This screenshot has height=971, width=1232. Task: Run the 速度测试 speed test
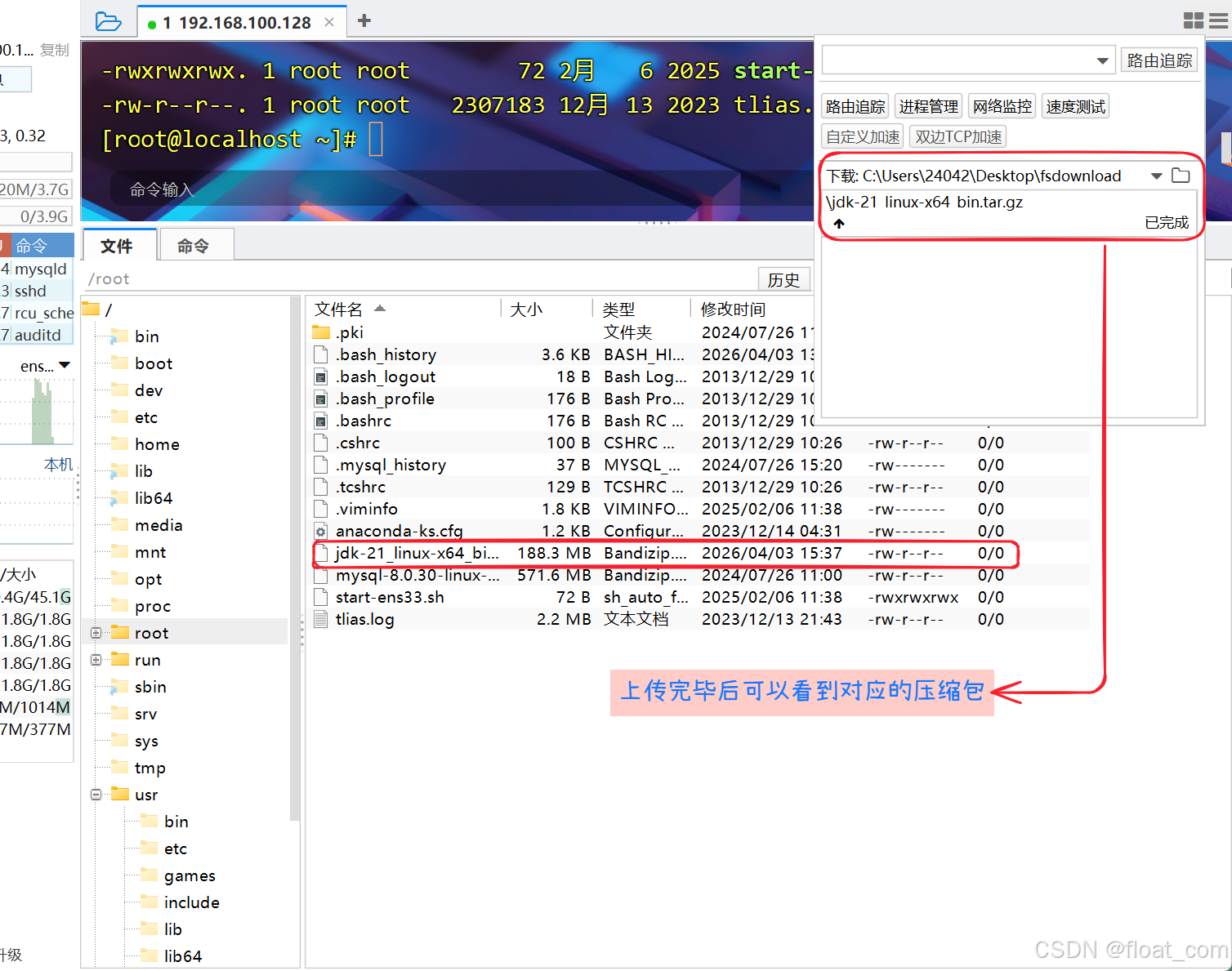pos(1075,107)
